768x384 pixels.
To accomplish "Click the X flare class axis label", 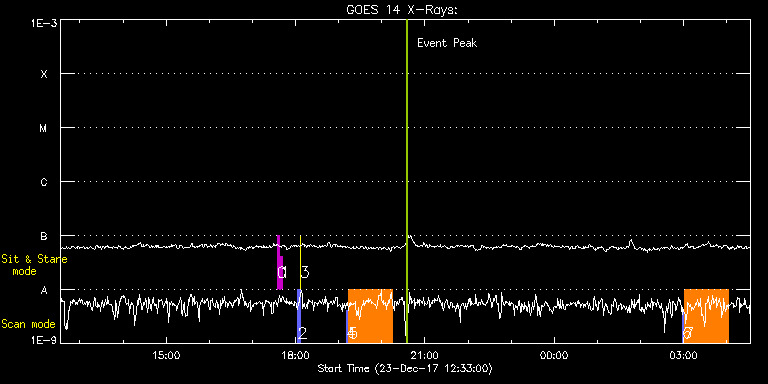I will [44, 74].
